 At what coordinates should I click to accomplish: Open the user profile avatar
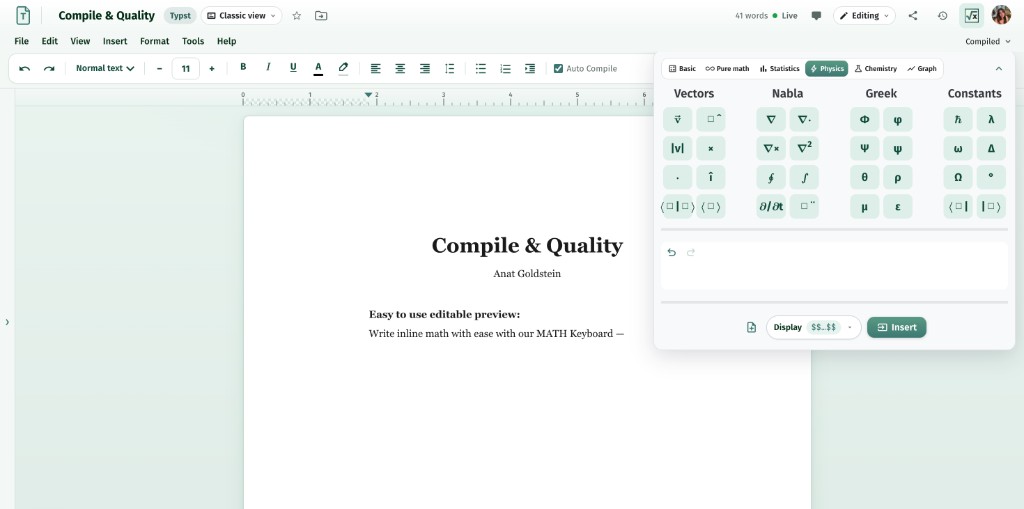[x=1001, y=15]
